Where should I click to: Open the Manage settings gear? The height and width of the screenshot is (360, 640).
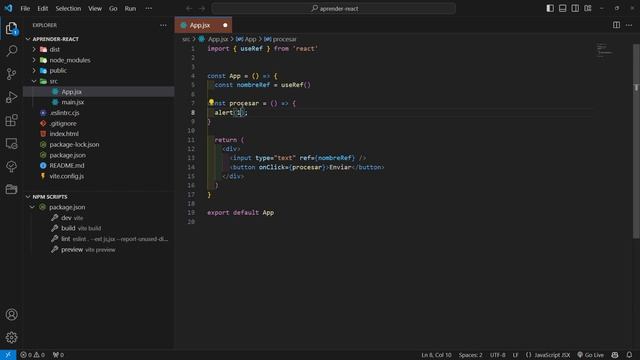[x=11, y=338]
